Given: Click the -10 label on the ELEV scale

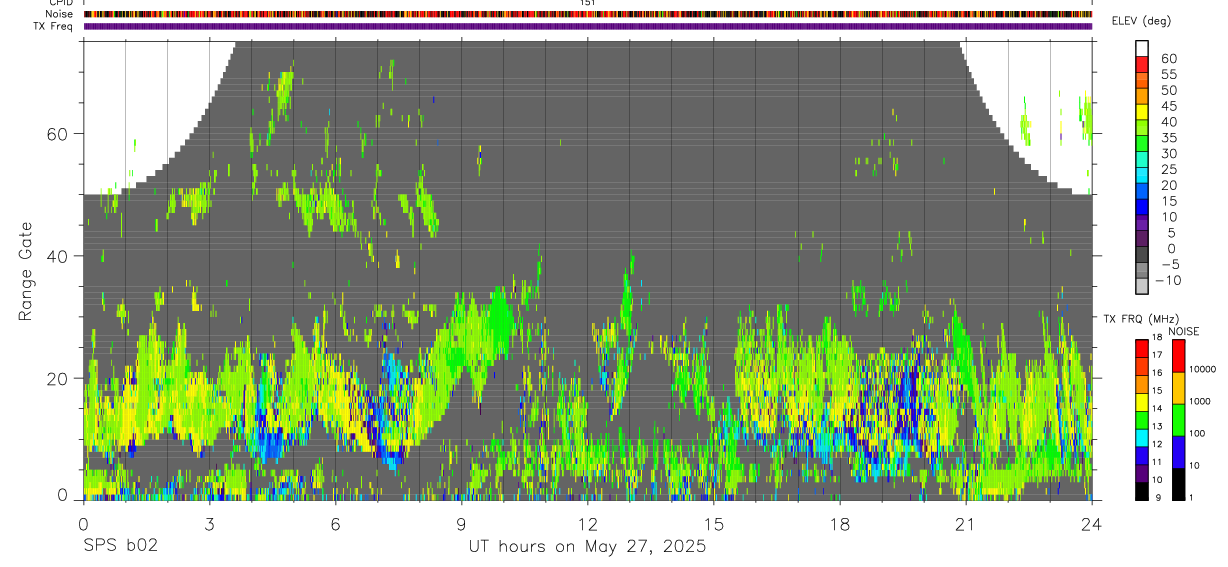Looking at the screenshot, I should (1168, 281).
